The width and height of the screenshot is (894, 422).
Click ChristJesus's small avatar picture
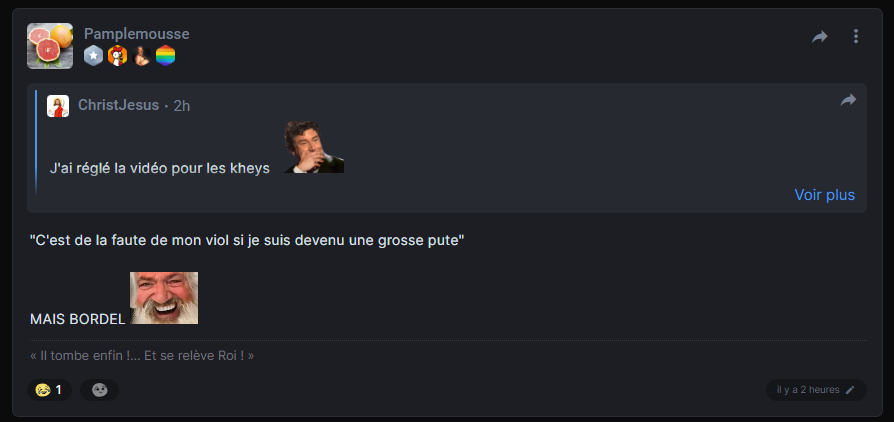point(58,106)
